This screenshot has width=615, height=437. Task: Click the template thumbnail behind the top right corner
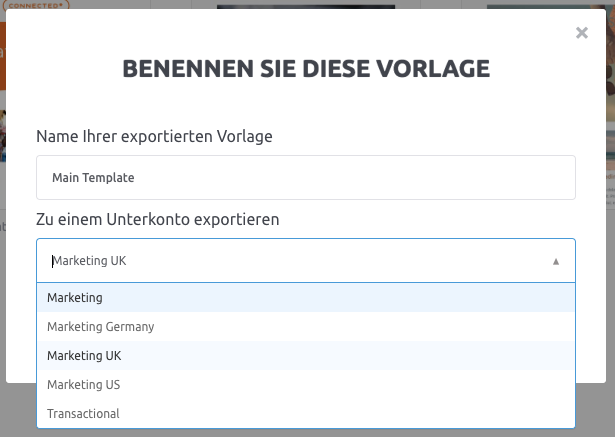[x=546, y=7]
